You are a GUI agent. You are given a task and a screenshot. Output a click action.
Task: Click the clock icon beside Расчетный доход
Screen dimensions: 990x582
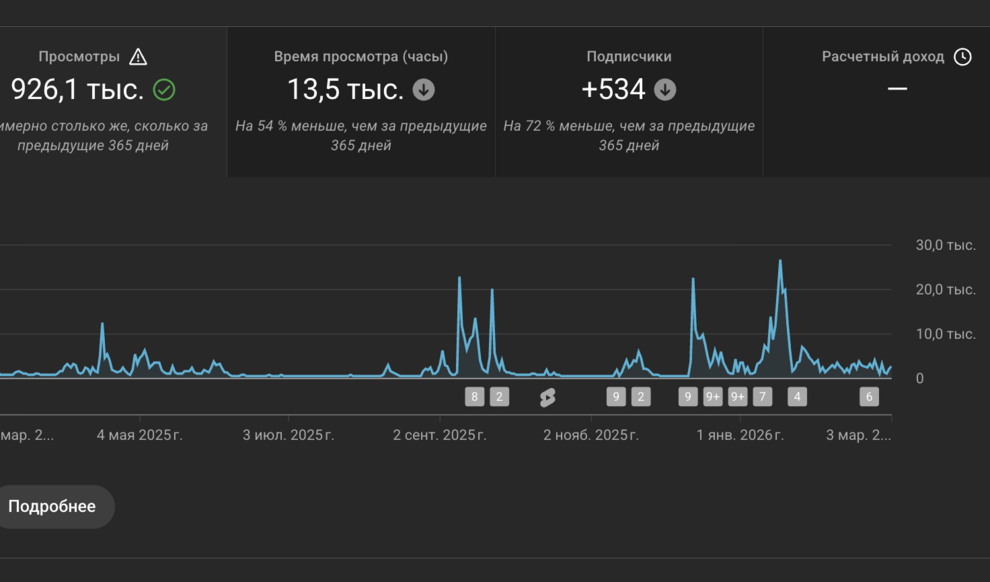click(962, 57)
